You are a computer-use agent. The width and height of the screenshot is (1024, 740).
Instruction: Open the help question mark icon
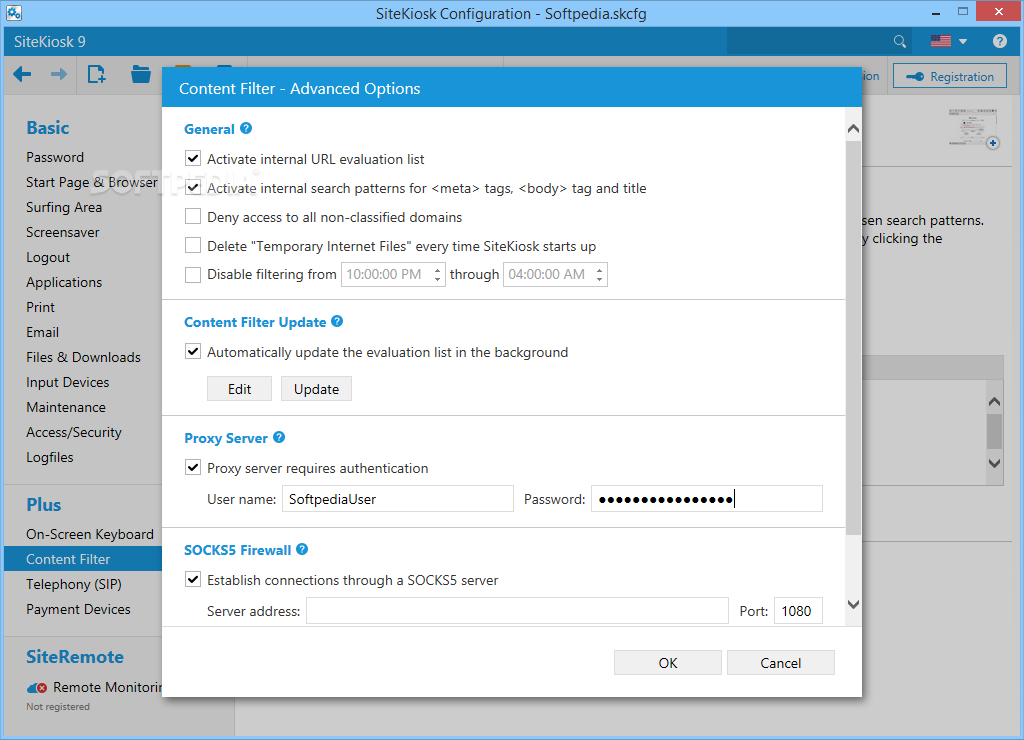(x=1000, y=41)
